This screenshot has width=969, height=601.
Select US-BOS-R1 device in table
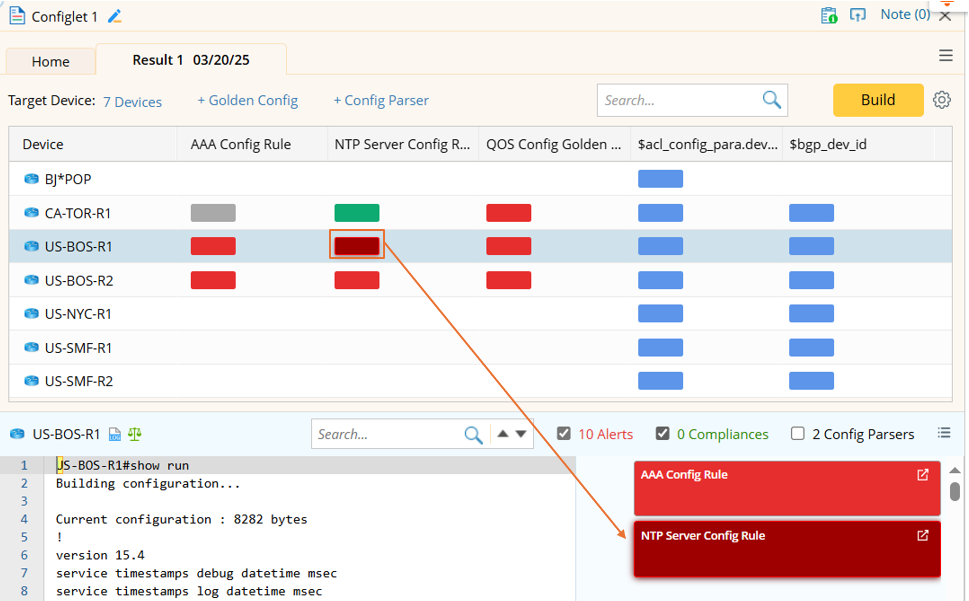[x=480, y=246]
